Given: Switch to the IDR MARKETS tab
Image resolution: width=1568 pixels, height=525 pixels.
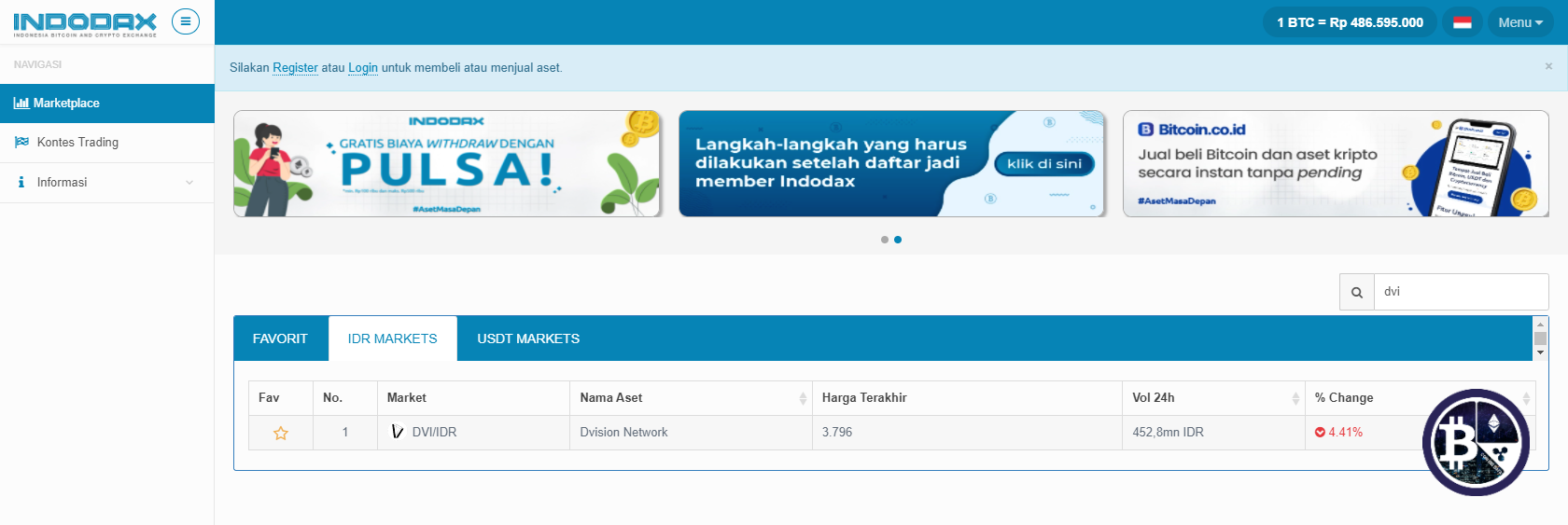Looking at the screenshot, I should pos(393,338).
